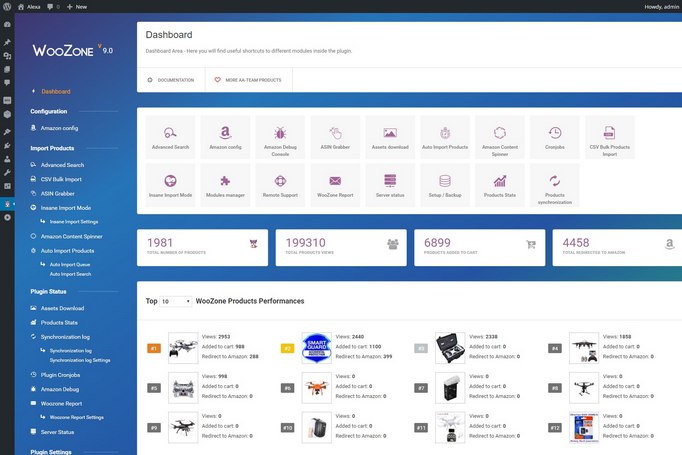The height and width of the screenshot is (455, 682).
Task: Click the users icon on 199310 card
Action: (393, 244)
